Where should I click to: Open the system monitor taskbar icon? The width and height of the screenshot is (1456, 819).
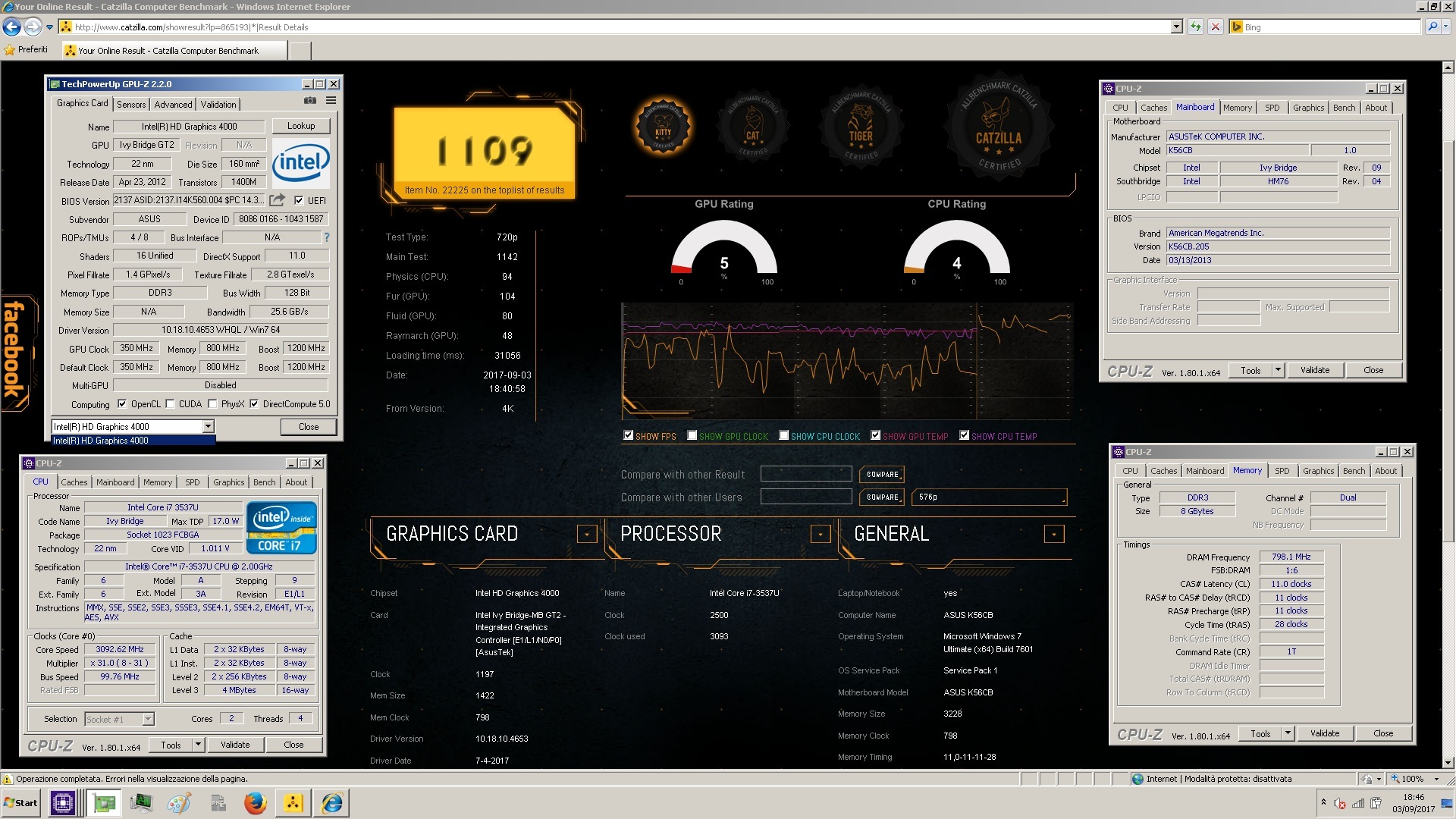point(141,803)
